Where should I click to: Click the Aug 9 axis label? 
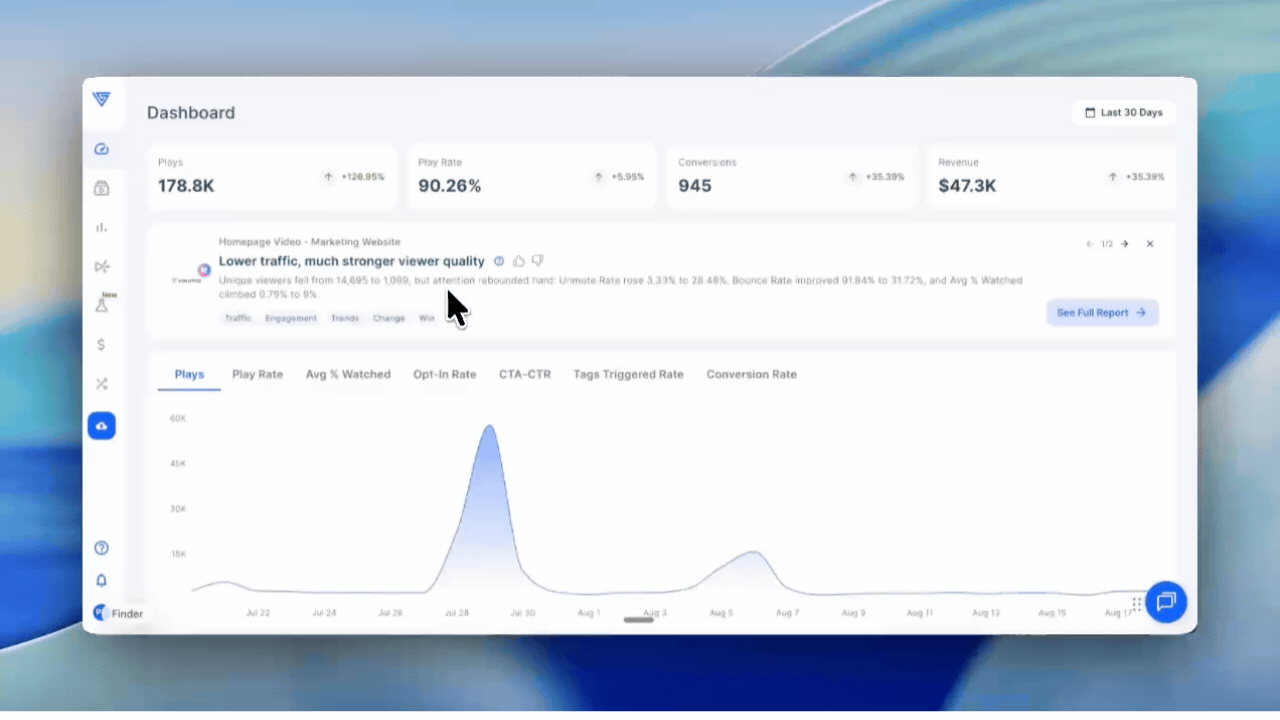853,613
